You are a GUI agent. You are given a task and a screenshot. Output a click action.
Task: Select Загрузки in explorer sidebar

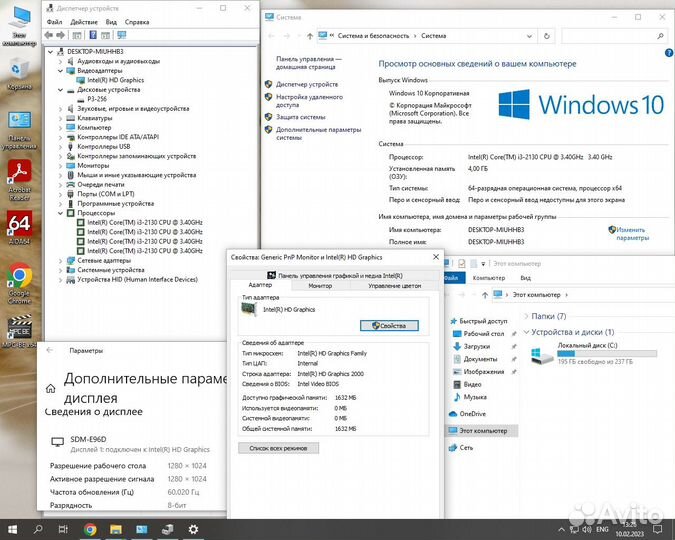(477, 346)
